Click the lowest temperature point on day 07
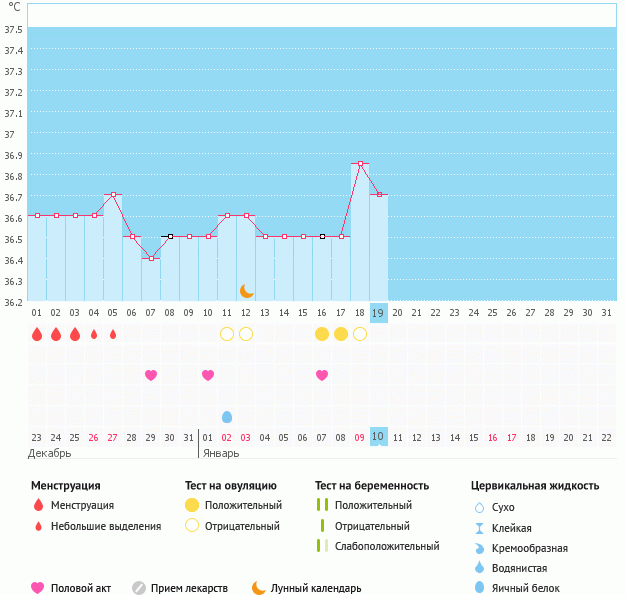The width and height of the screenshot is (626, 595). (151, 258)
